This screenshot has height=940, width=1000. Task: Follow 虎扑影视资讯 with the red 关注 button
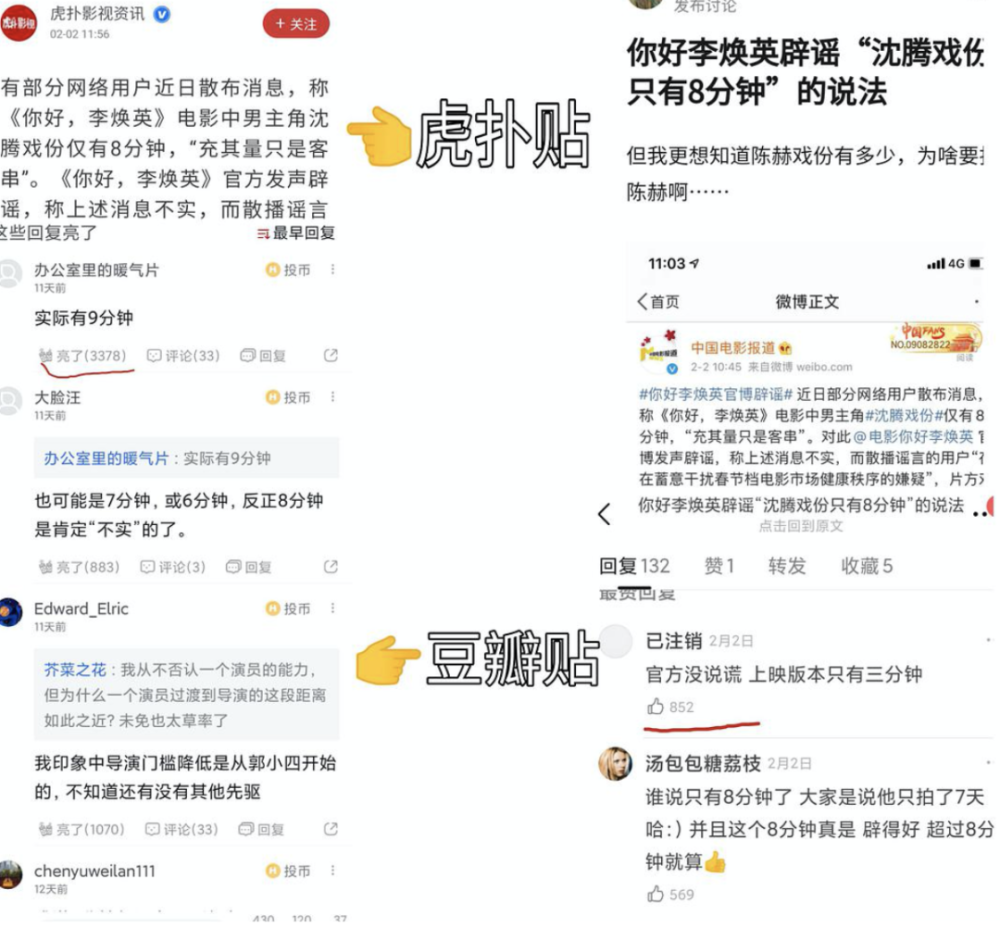click(x=296, y=24)
